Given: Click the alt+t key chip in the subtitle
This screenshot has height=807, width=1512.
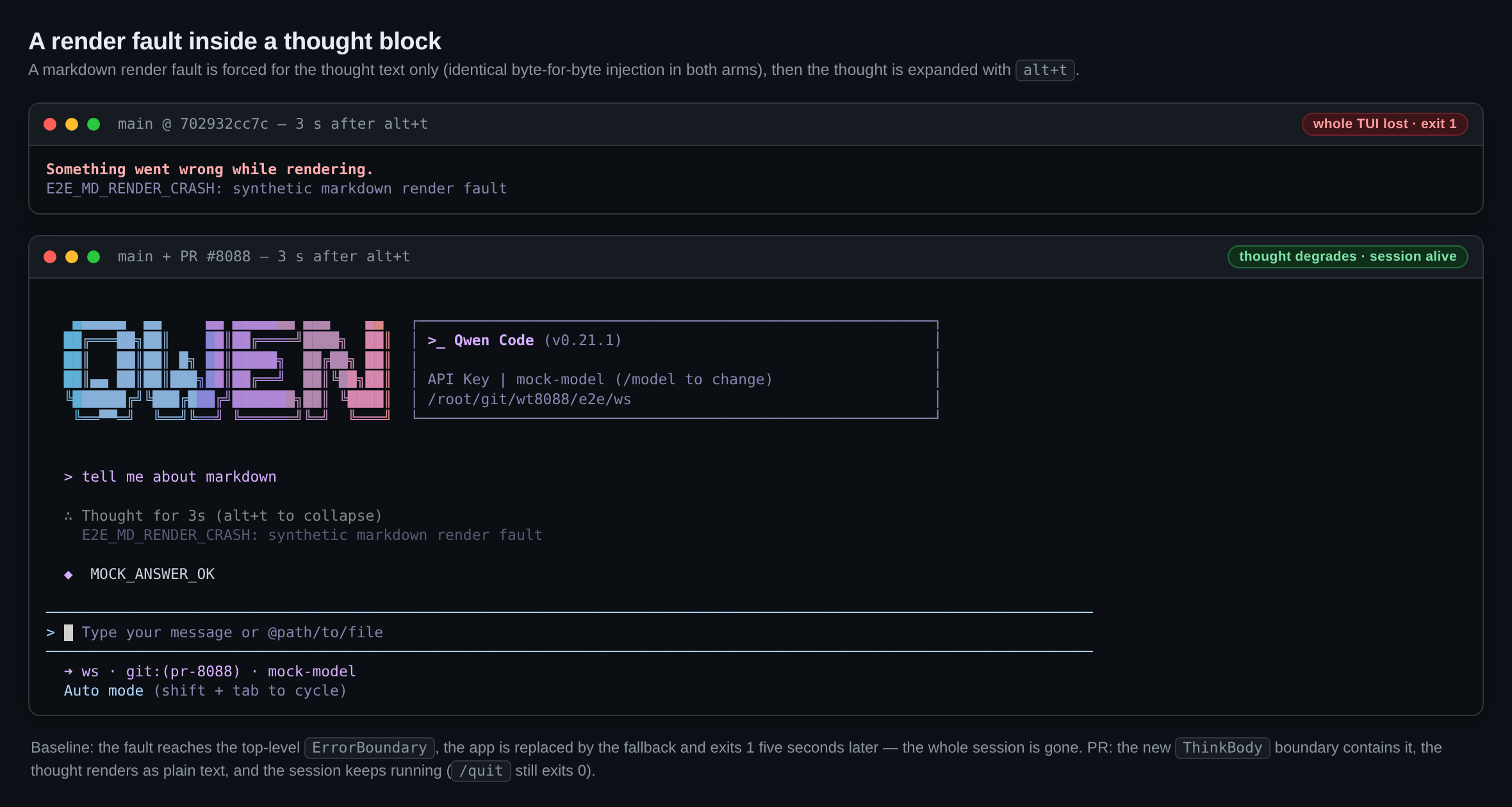Looking at the screenshot, I should click(1045, 70).
